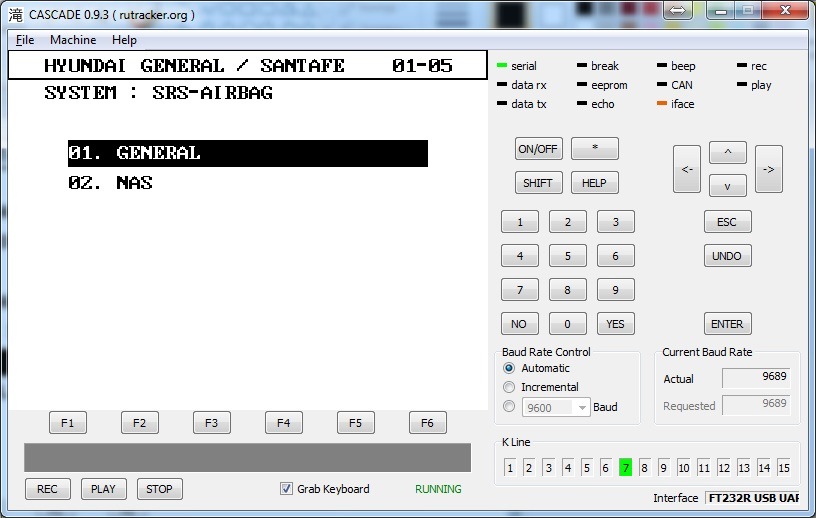The image size is (816, 518).
Task: Click the PLAY button
Action: [x=104, y=489]
